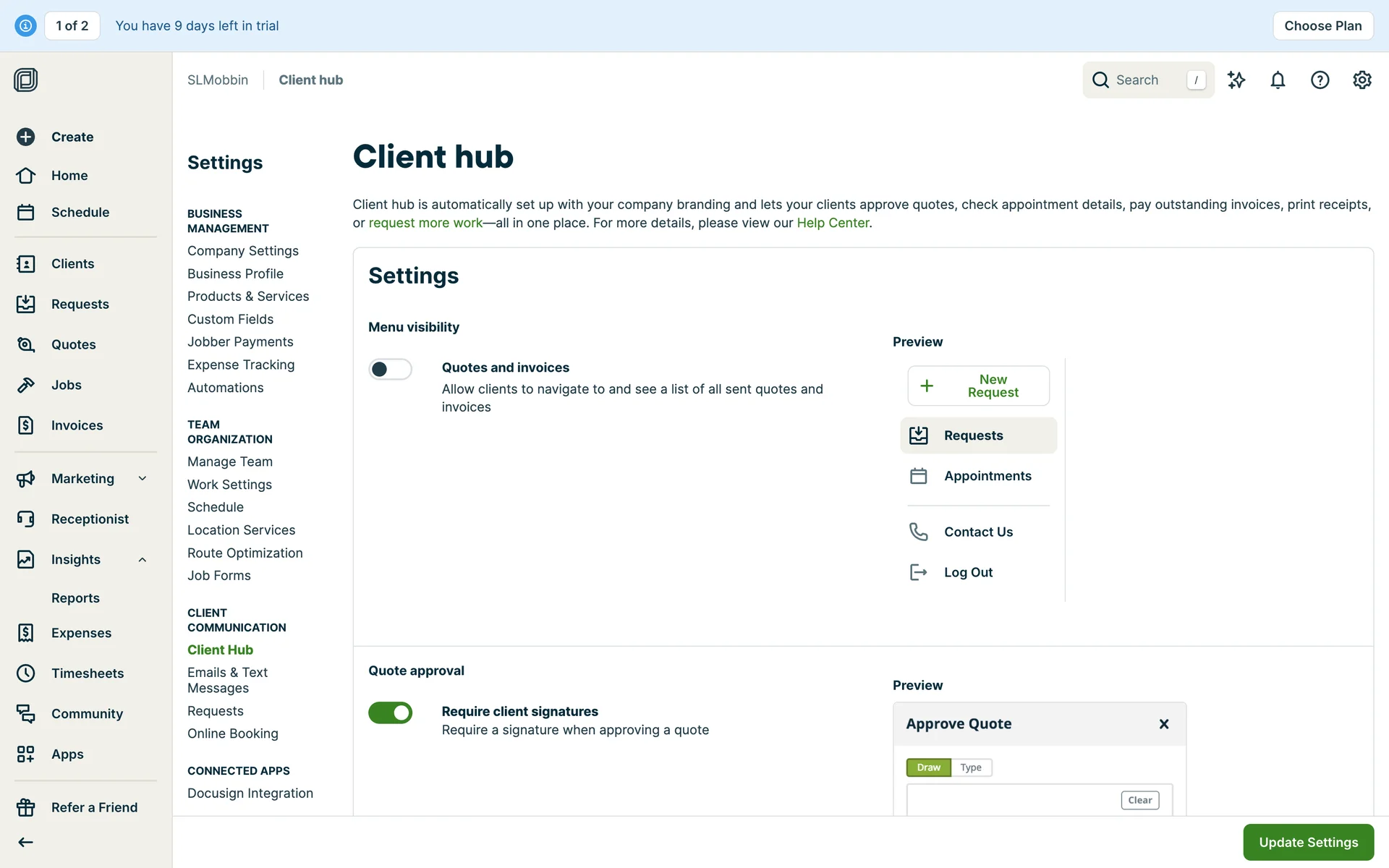Disable the Require client signatures toggle
This screenshot has height=868, width=1389.
pos(390,712)
